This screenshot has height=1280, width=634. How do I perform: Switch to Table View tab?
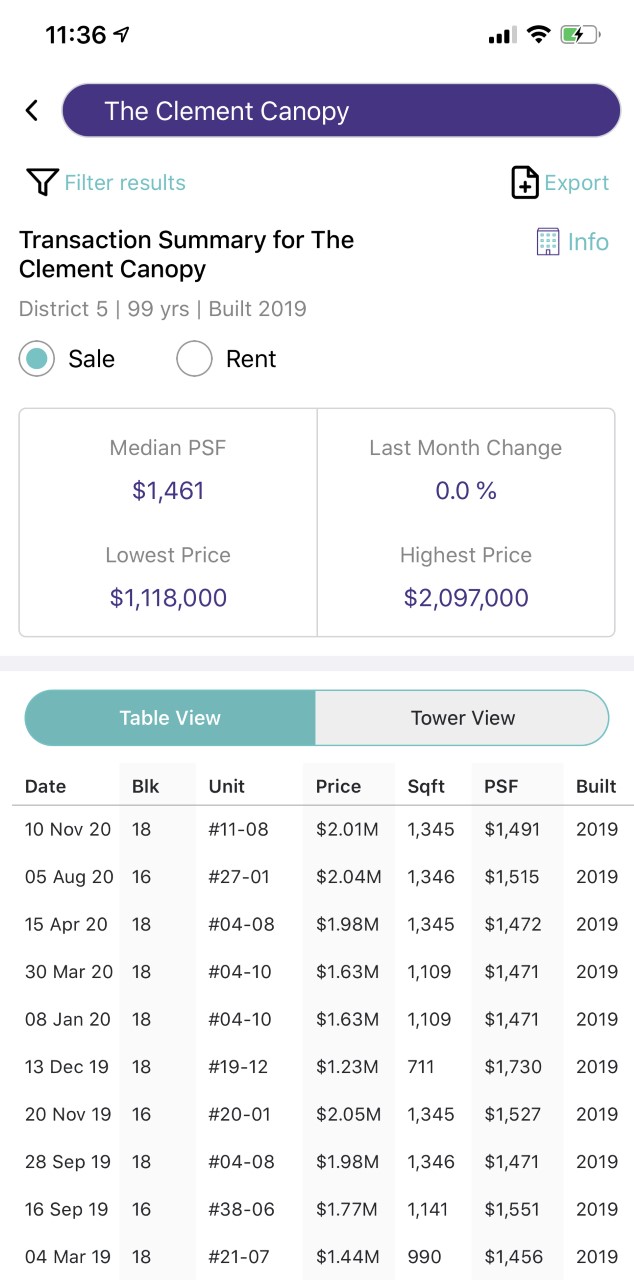(170, 718)
